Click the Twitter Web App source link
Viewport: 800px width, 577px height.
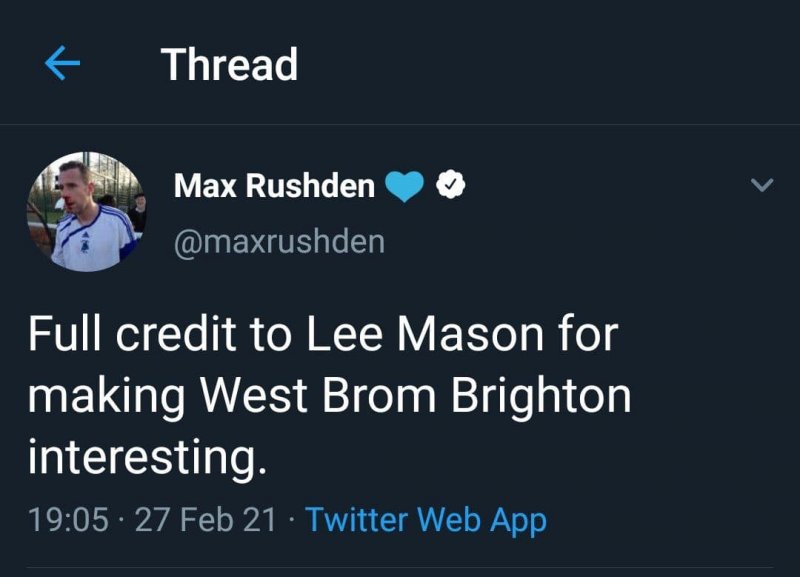(x=425, y=520)
